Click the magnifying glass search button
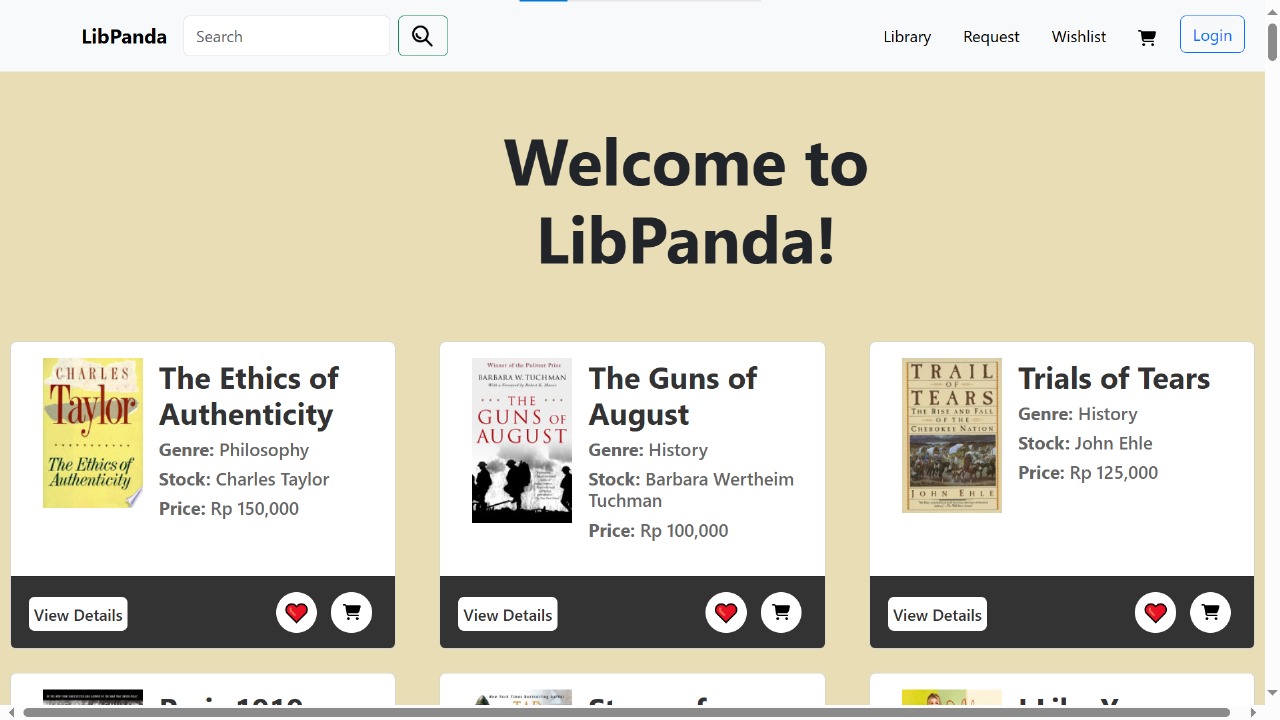1280x720 pixels. pyautogui.click(x=422, y=36)
